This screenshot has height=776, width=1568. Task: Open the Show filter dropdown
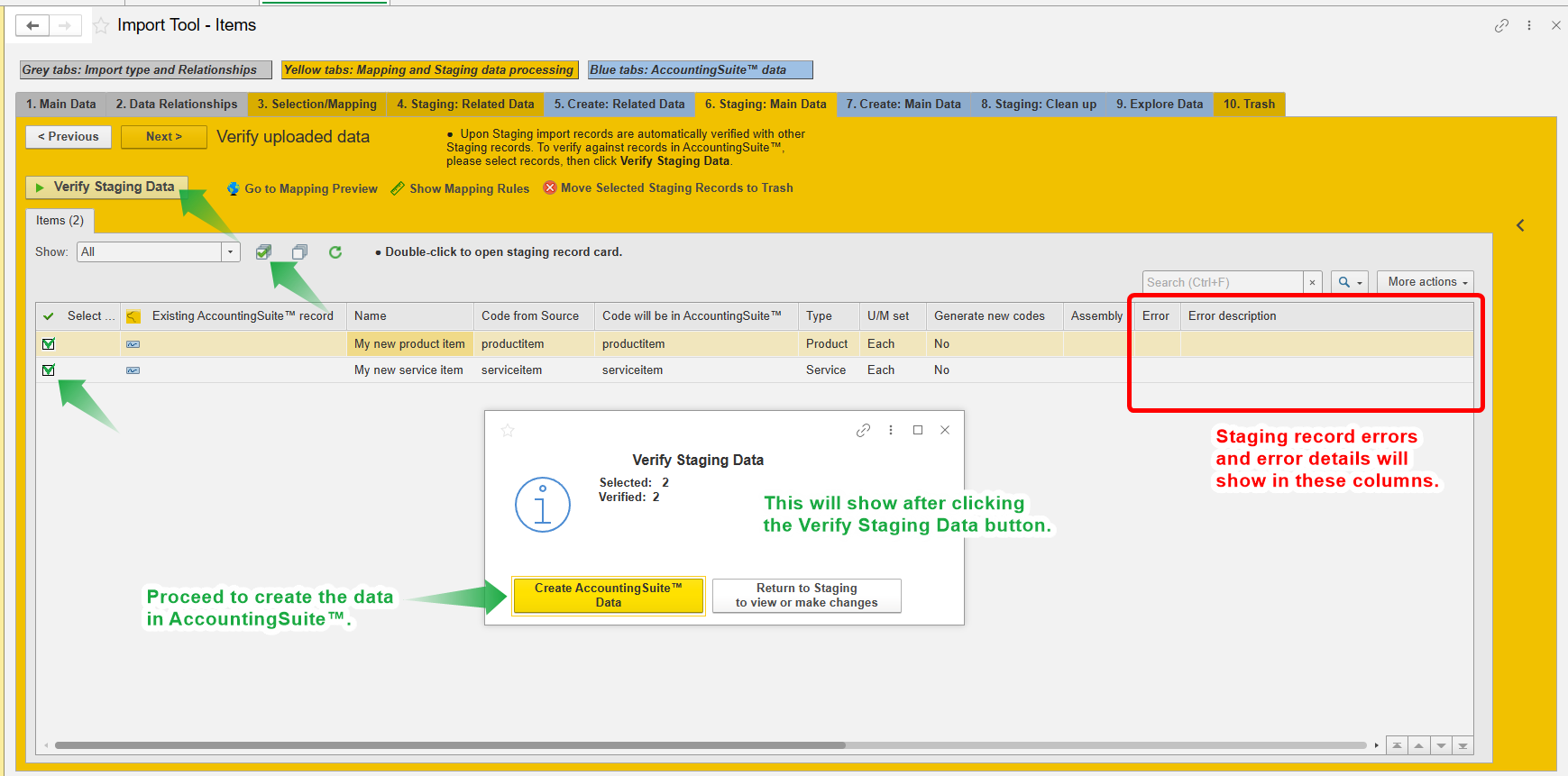[231, 252]
